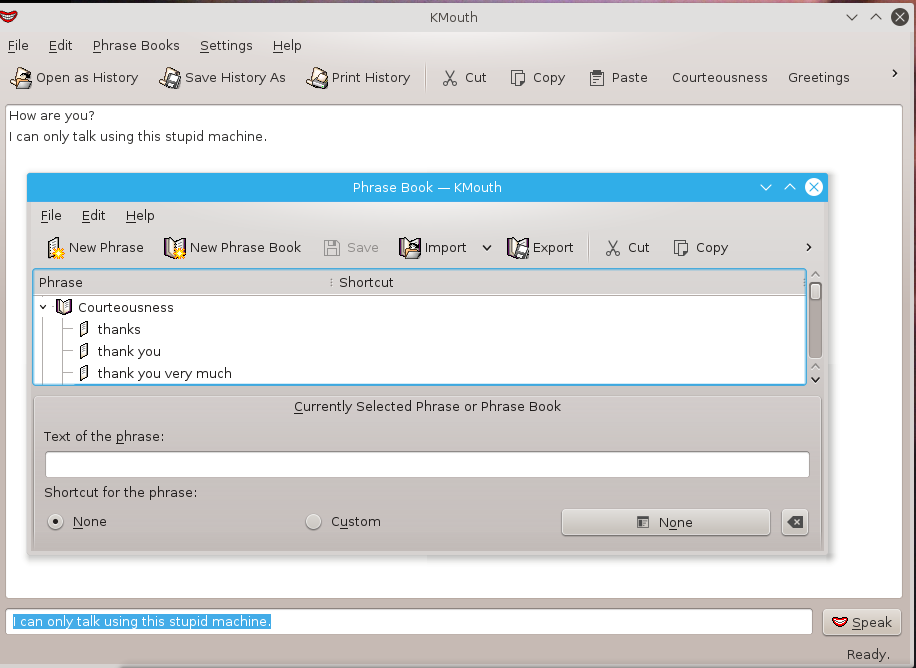Viewport: 916px width, 668px height.
Task: Maximize the Phrase Book window
Action: [x=790, y=187]
